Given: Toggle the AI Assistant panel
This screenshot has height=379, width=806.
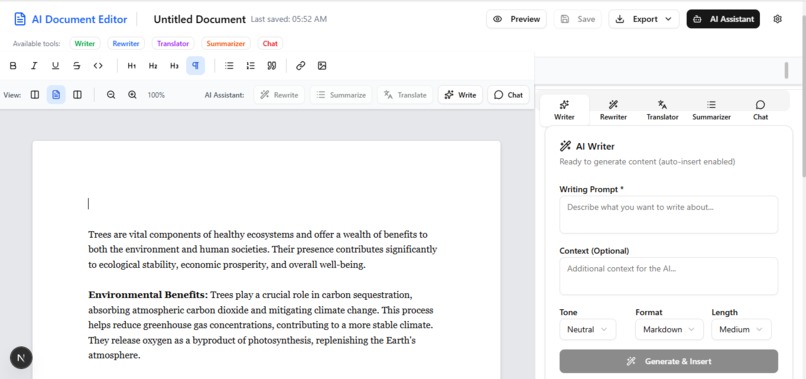Looking at the screenshot, I should tap(723, 19).
